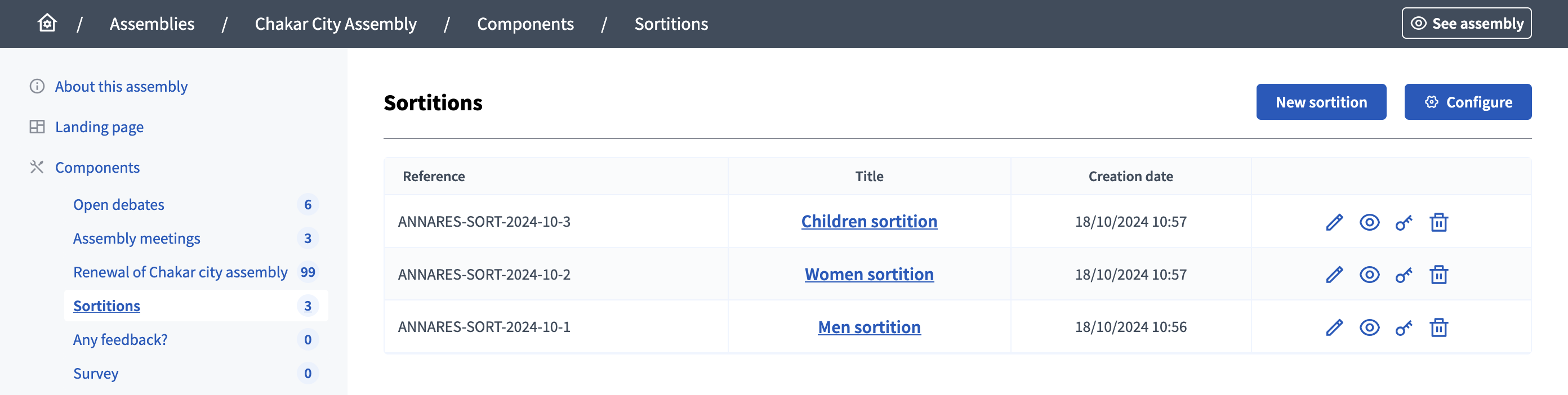Delete the Women sortition

click(x=1438, y=275)
